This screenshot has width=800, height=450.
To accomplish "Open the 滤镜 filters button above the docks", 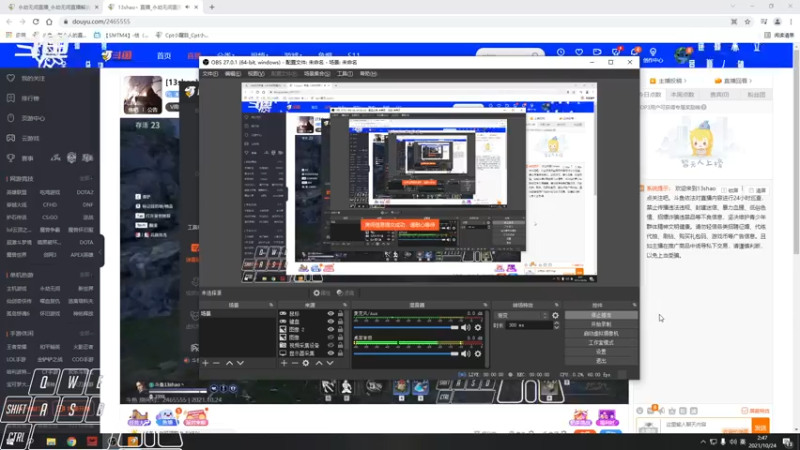I will 345,293.
